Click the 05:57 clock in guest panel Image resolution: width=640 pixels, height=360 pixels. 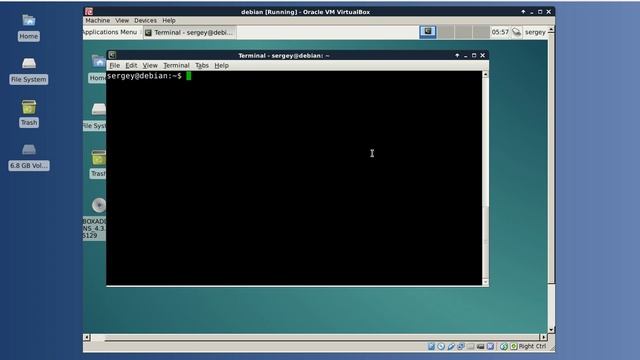click(500, 32)
